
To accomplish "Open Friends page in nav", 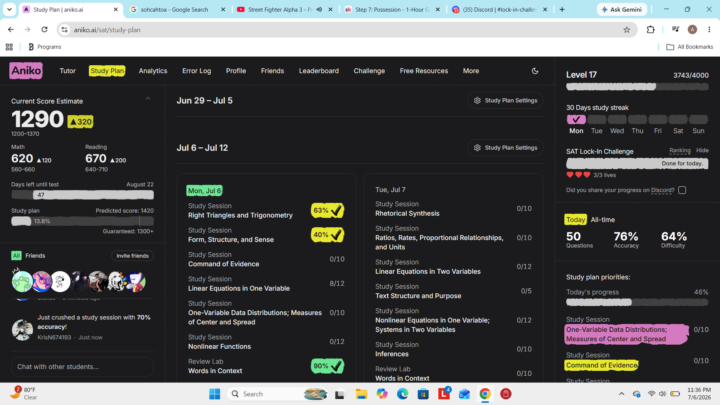I will coord(272,71).
